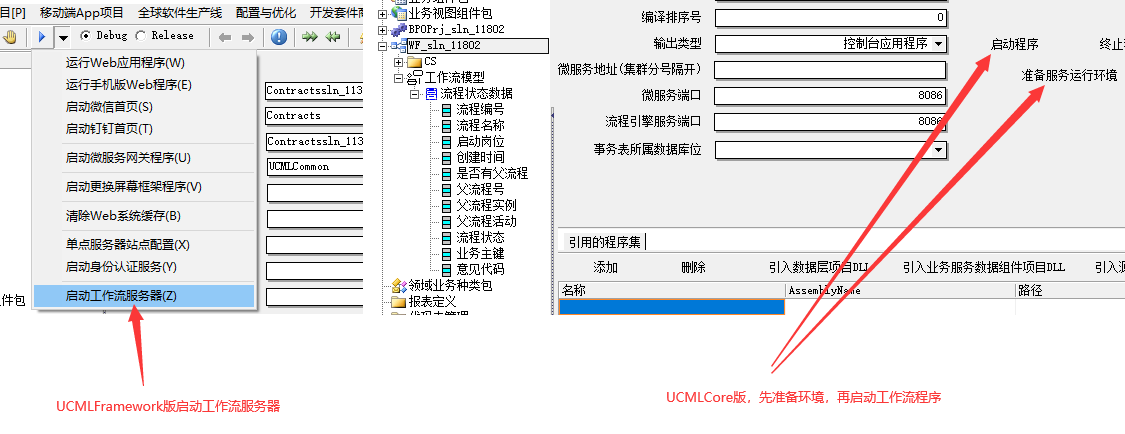Screen dimensions: 1125x434
Task: Open the 配置与优化 menu
Action: 265,12
